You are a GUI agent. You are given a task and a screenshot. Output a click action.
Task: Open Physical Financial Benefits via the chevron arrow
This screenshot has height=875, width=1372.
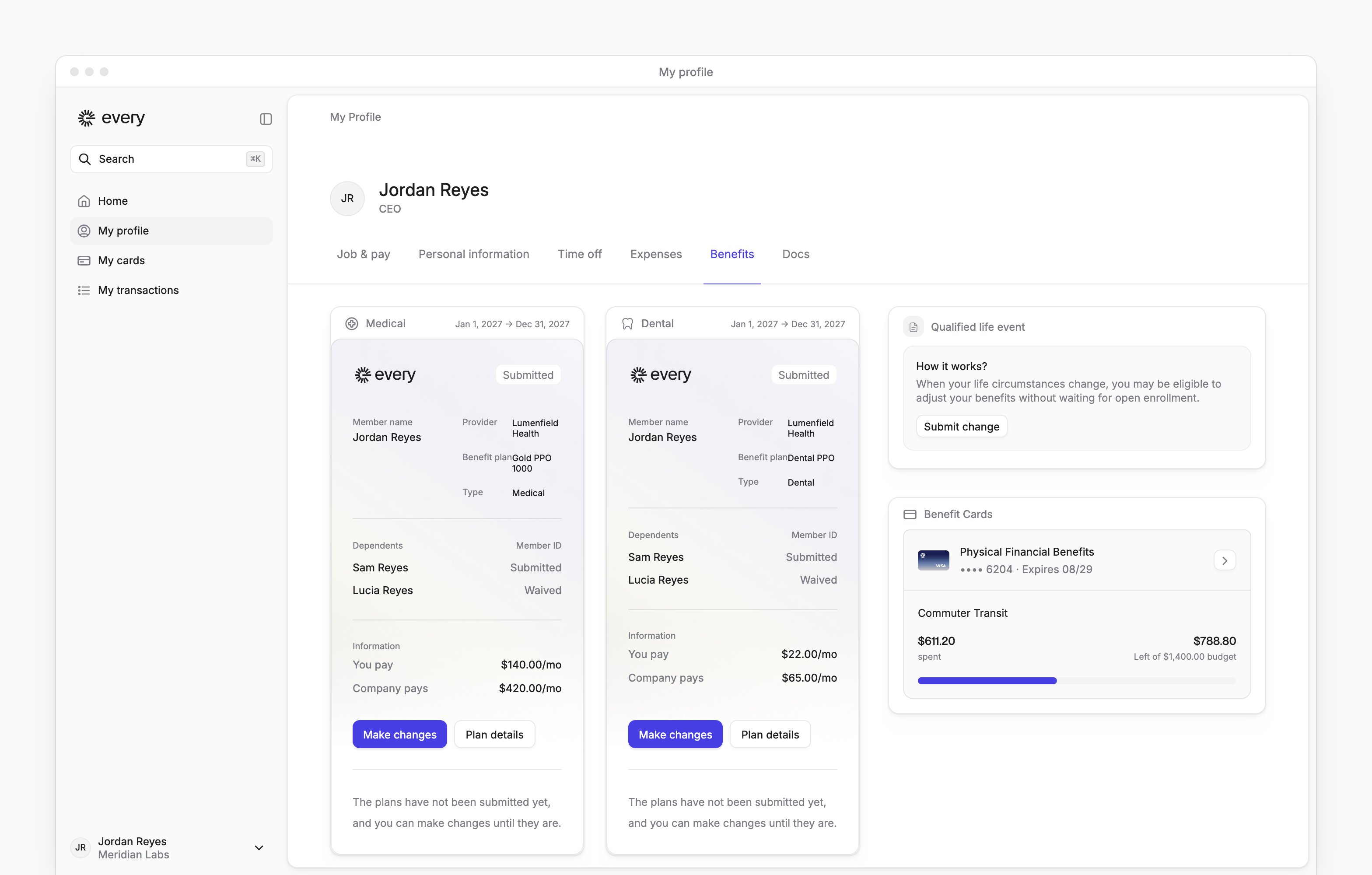click(1225, 560)
